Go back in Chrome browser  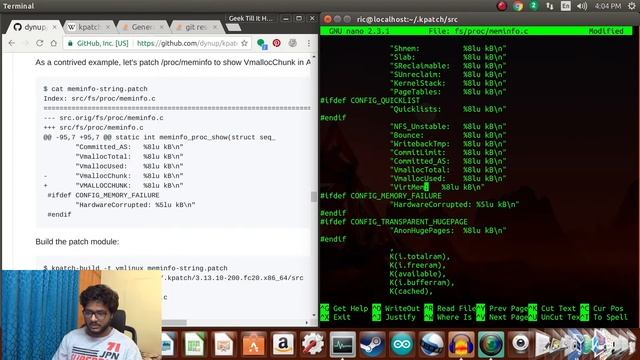[x=11, y=43]
